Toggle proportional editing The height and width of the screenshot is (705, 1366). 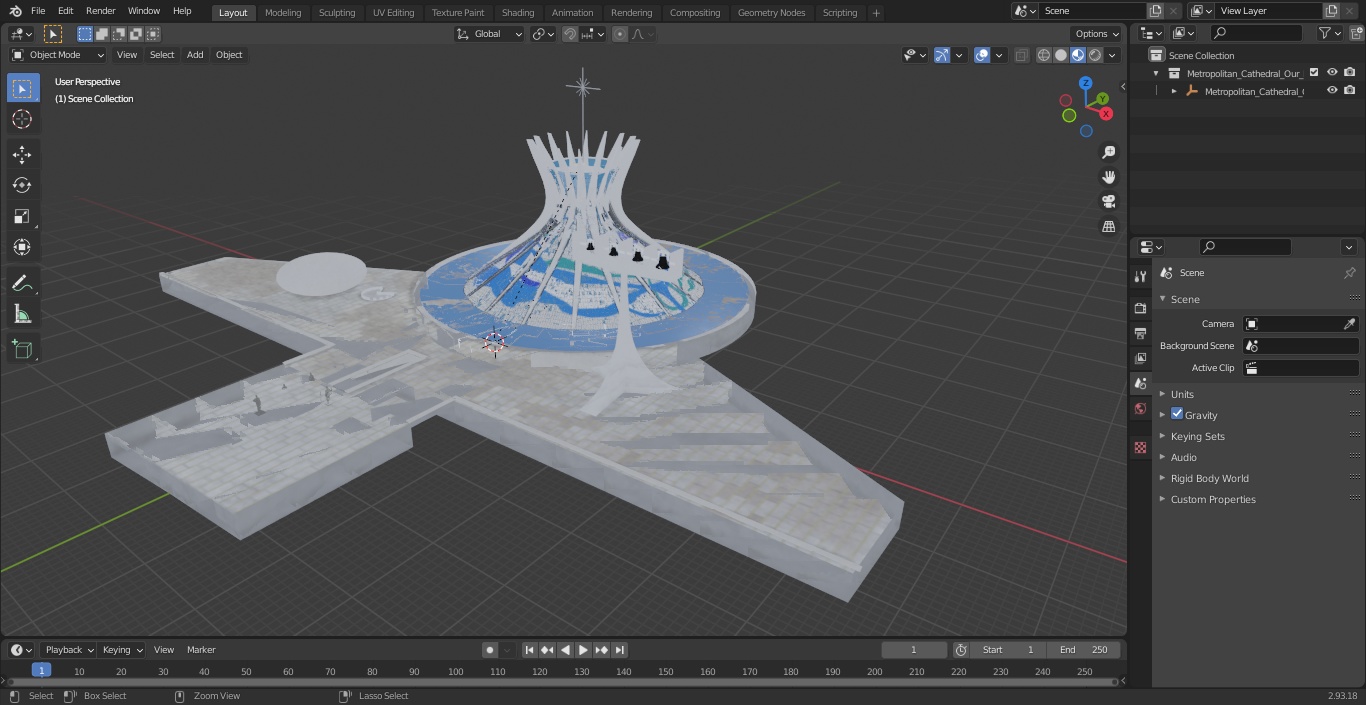click(620, 34)
